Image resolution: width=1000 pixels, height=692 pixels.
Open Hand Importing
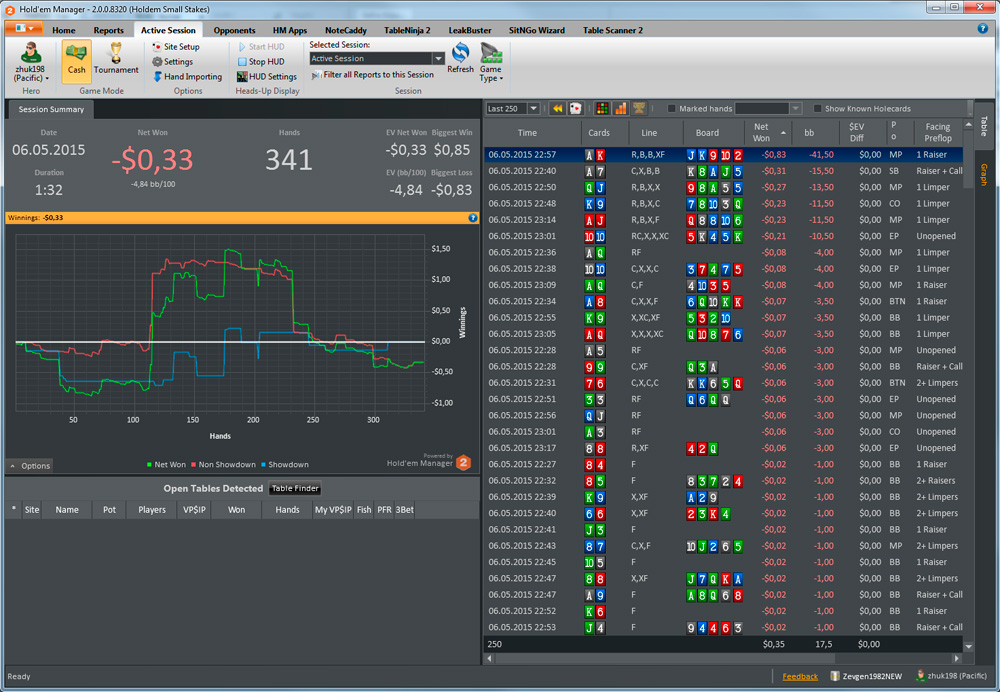pyautogui.click(x=188, y=77)
